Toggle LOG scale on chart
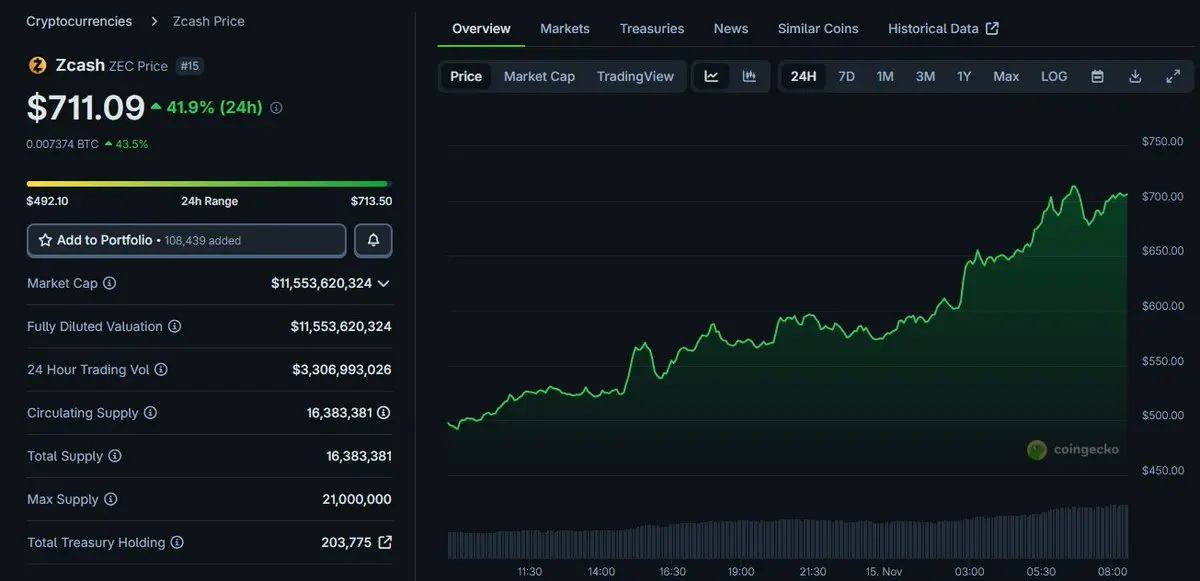The height and width of the screenshot is (581, 1200). tap(1054, 76)
